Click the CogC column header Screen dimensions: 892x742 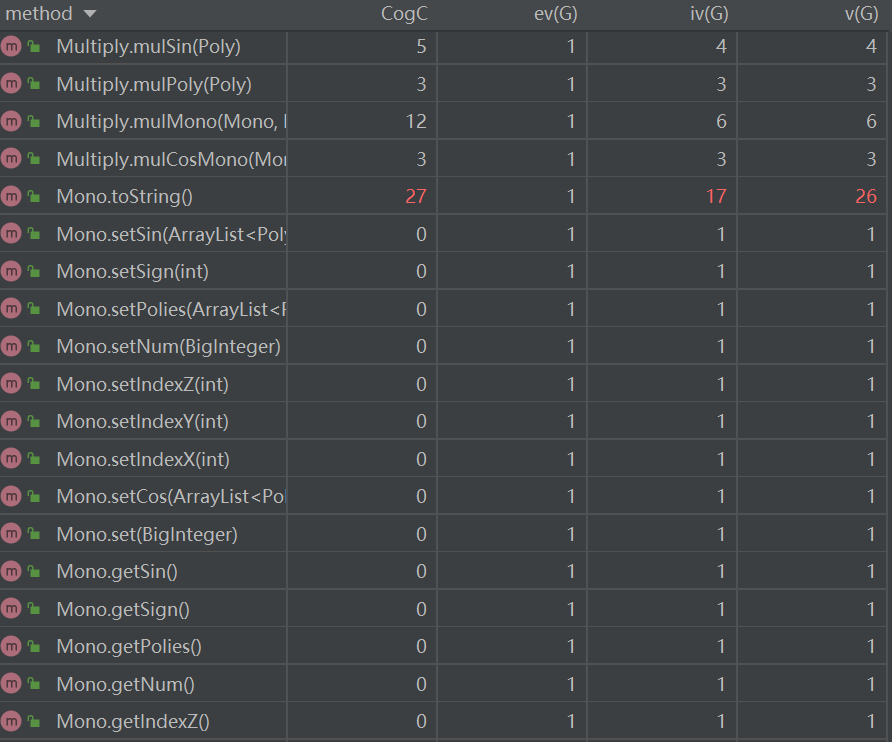pos(404,14)
